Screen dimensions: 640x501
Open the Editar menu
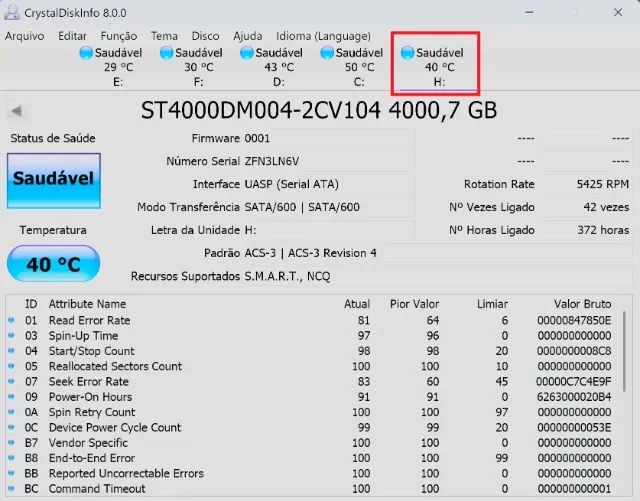72,36
